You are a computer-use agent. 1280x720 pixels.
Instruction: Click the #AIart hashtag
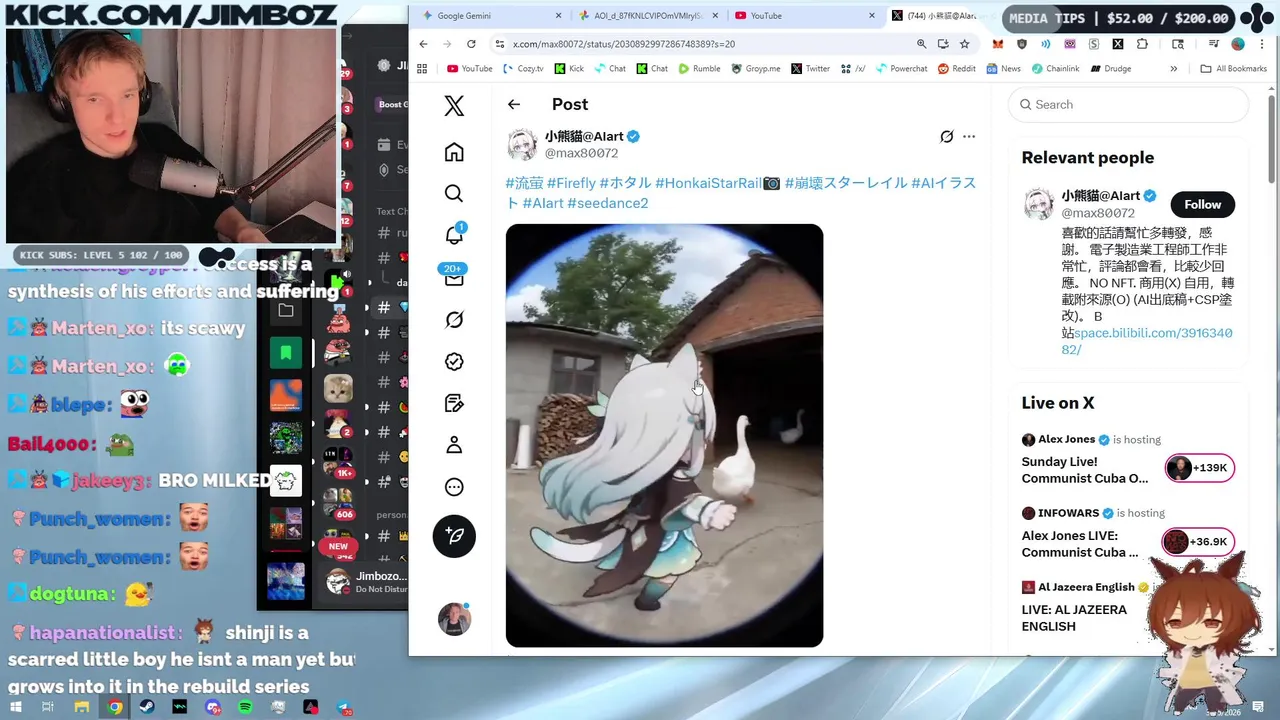543,203
